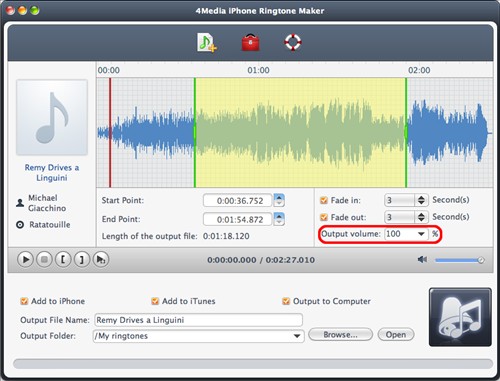Toggle the Fade in checkbox
The width and height of the screenshot is (500, 381).
(323, 200)
